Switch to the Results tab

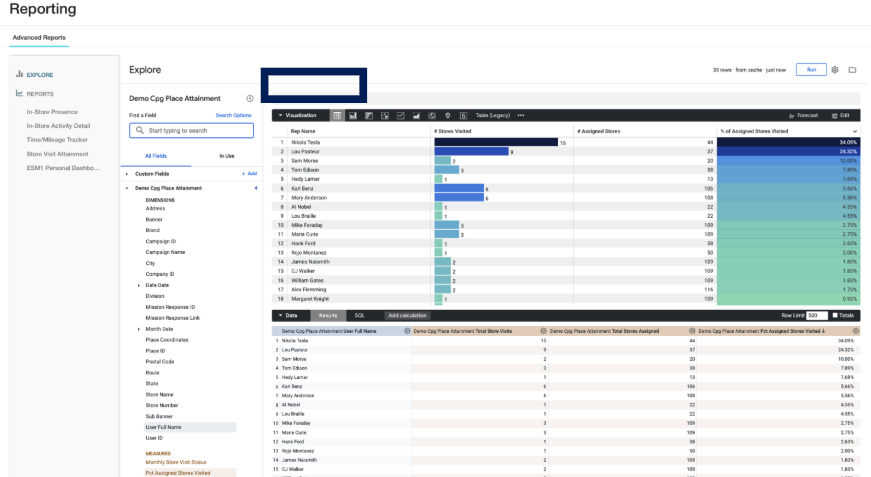328,315
